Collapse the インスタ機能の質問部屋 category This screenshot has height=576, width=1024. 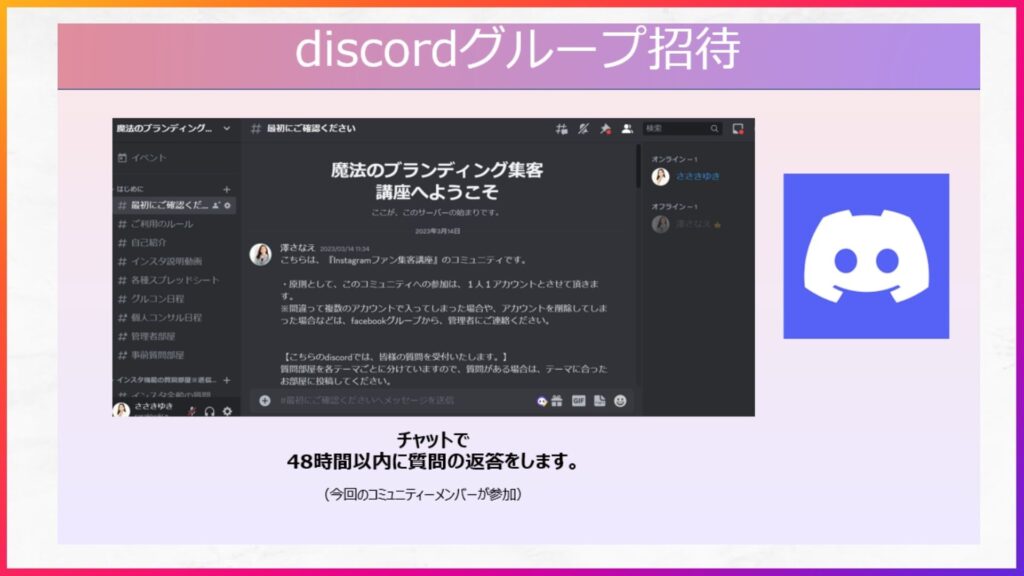pos(167,380)
